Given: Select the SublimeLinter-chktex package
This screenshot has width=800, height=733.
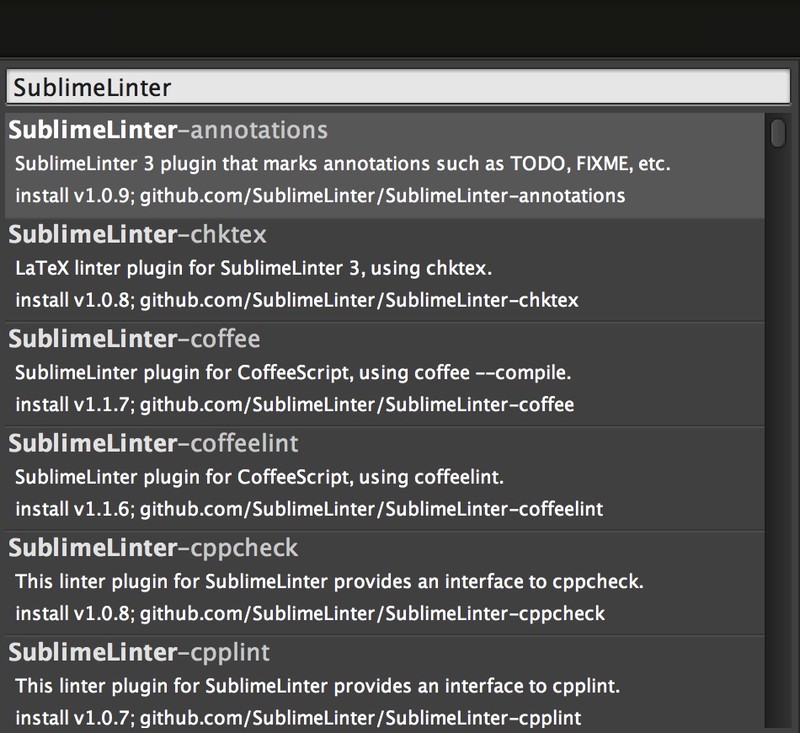Looking at the screenshot, I should (385, 270).
